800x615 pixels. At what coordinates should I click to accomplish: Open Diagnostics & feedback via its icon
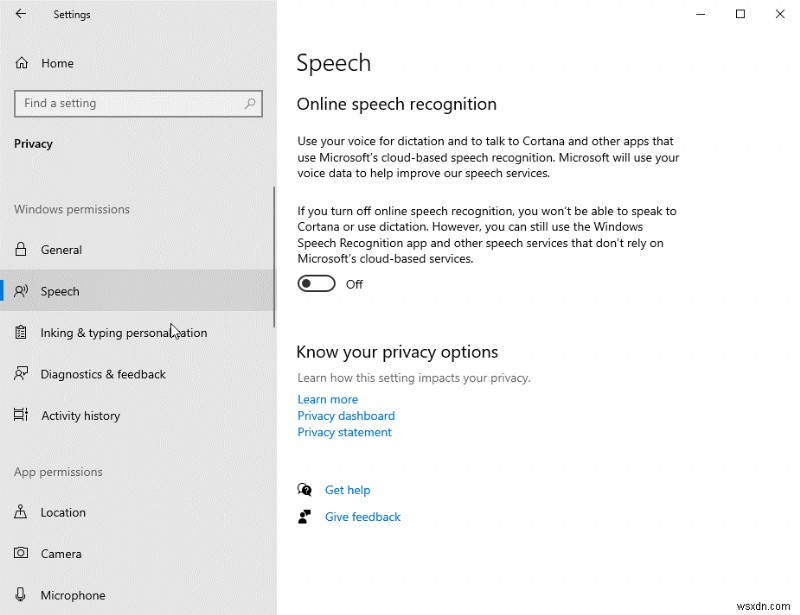(x=22, y=373)
